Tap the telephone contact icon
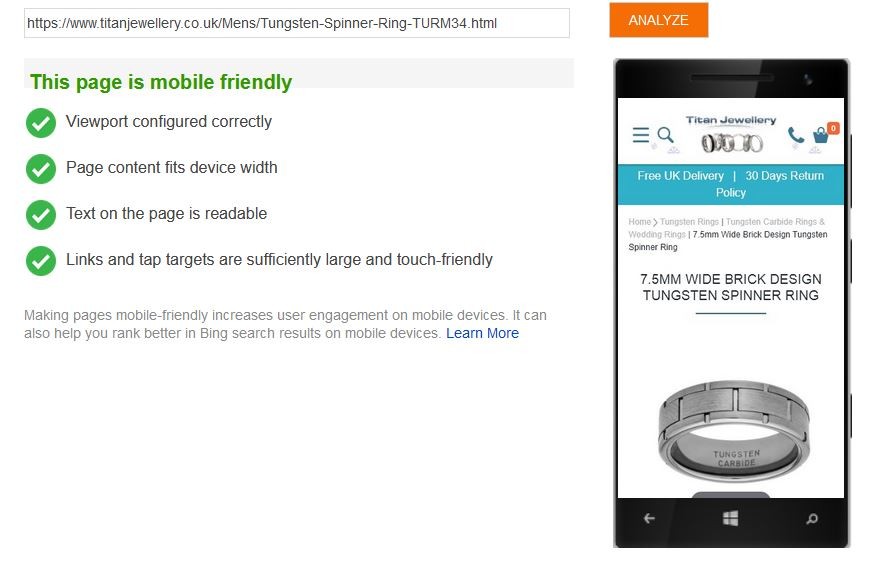 pyautogui.click(x=796, y=135)
